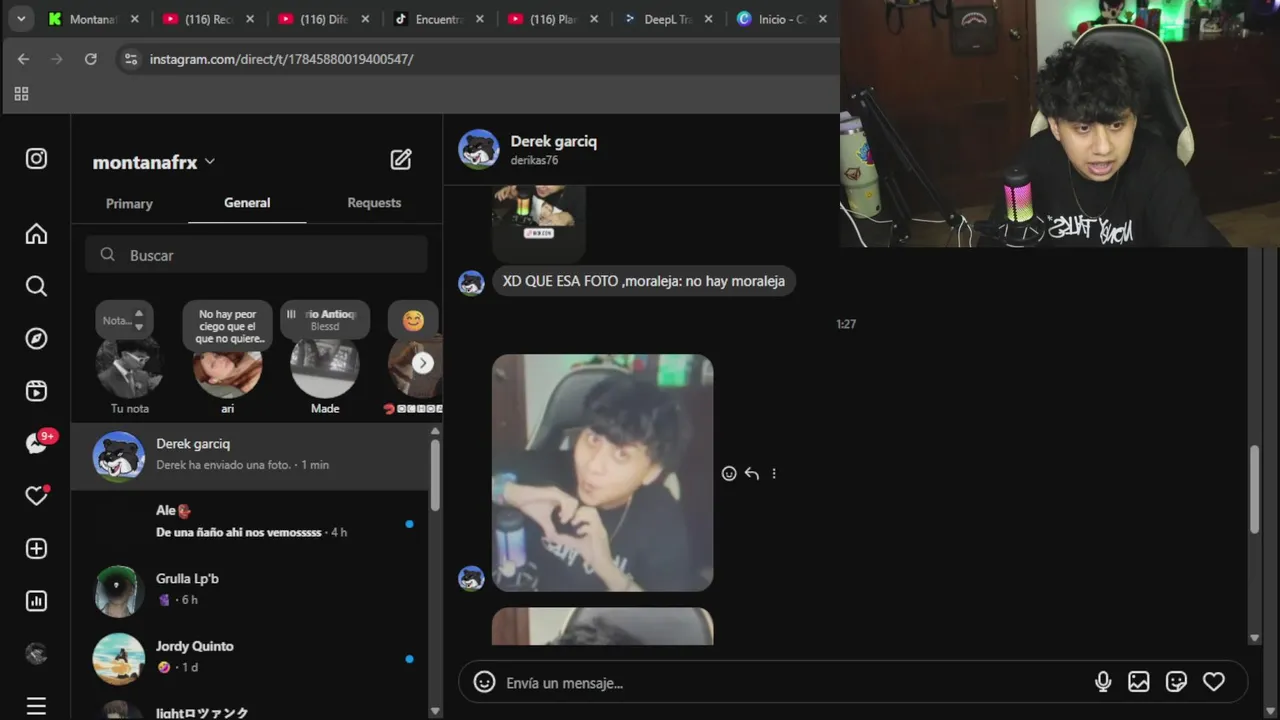Open the Grulla Lp'b conversation
Screen dimensions: 1280x720
click(250, 591)
